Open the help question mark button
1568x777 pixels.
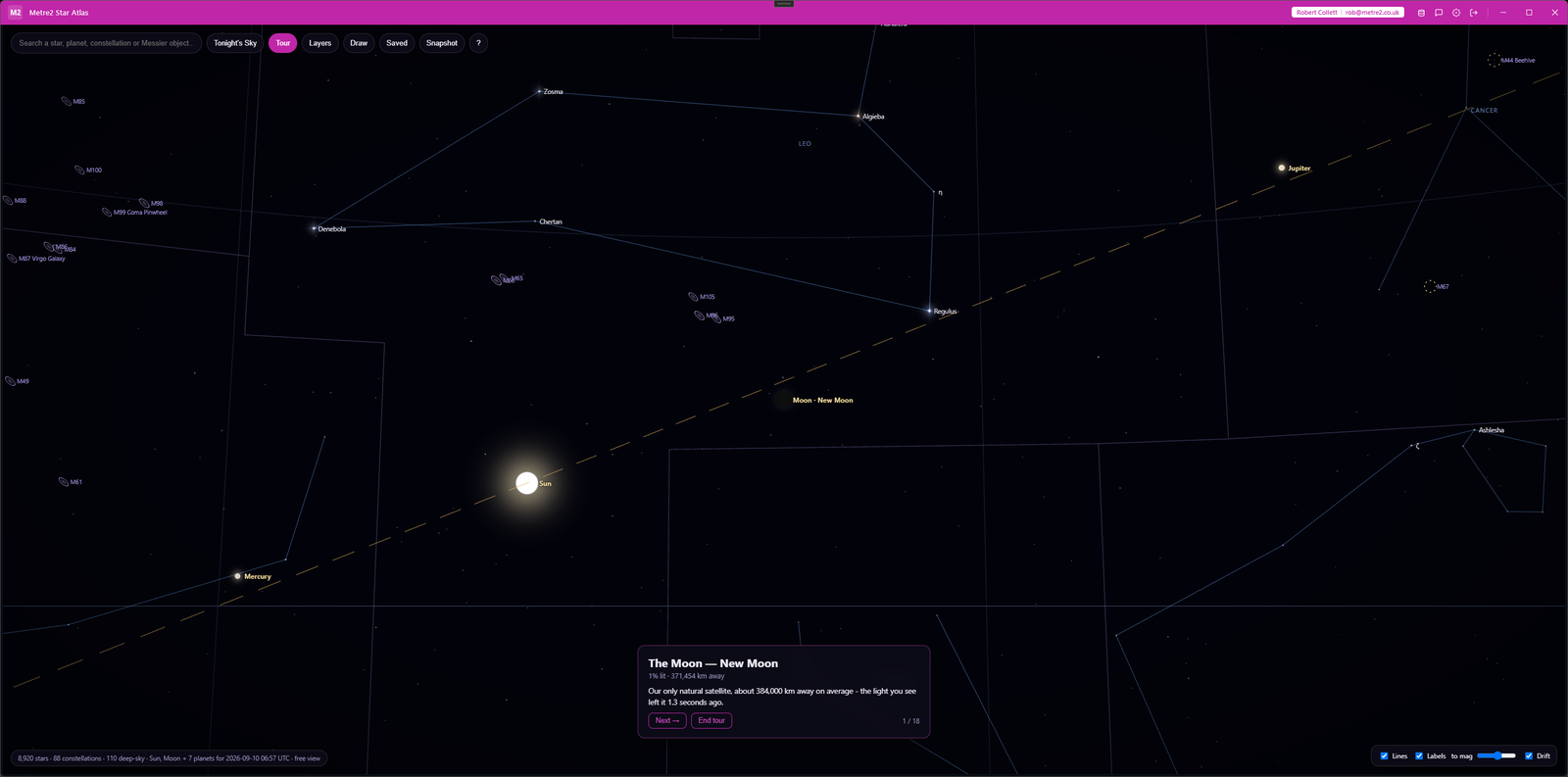point(478,43)
